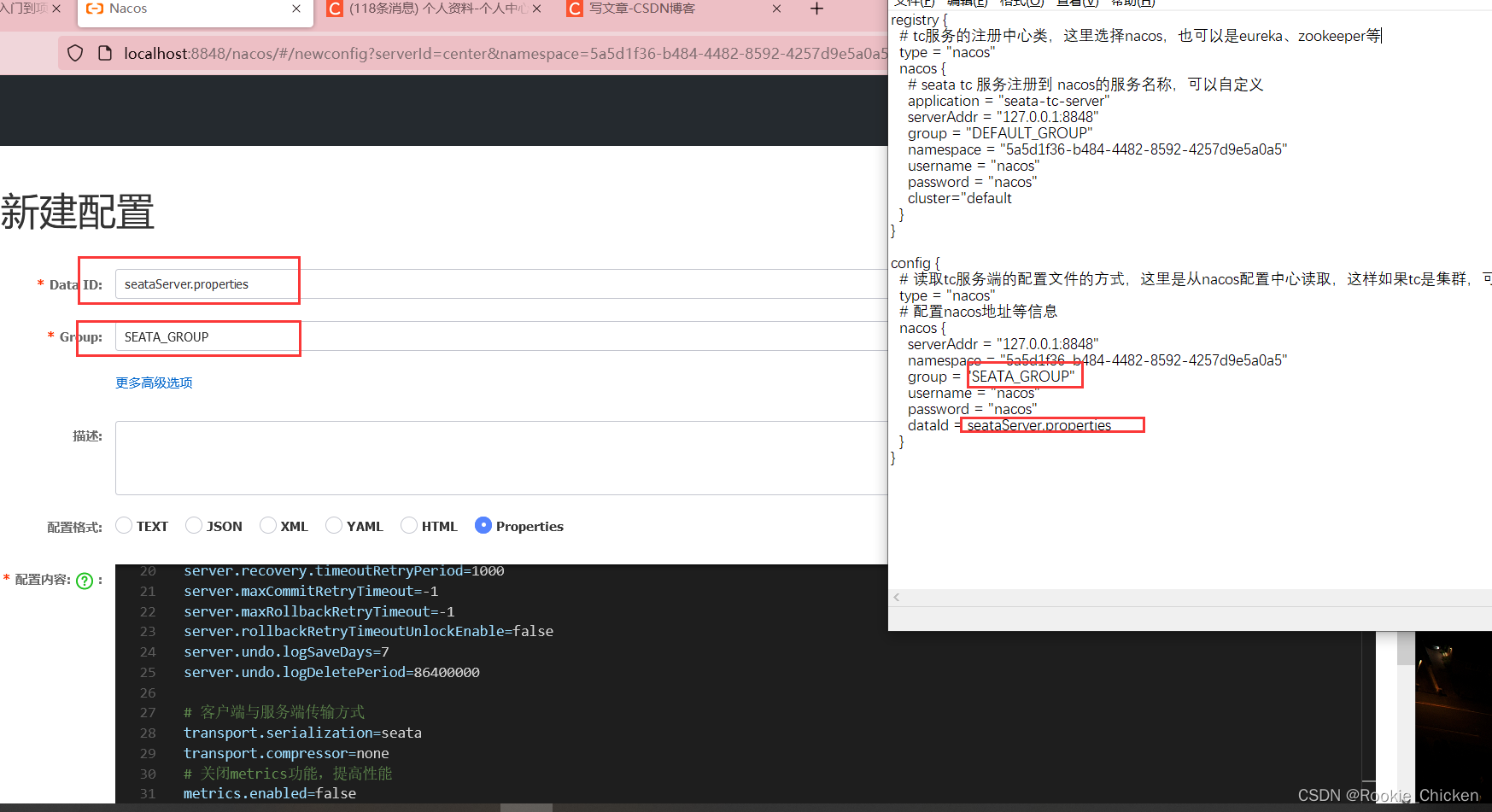Click line transport.serialization=seata in editor
Viewport: 1492px width, 812px height.
302,733
